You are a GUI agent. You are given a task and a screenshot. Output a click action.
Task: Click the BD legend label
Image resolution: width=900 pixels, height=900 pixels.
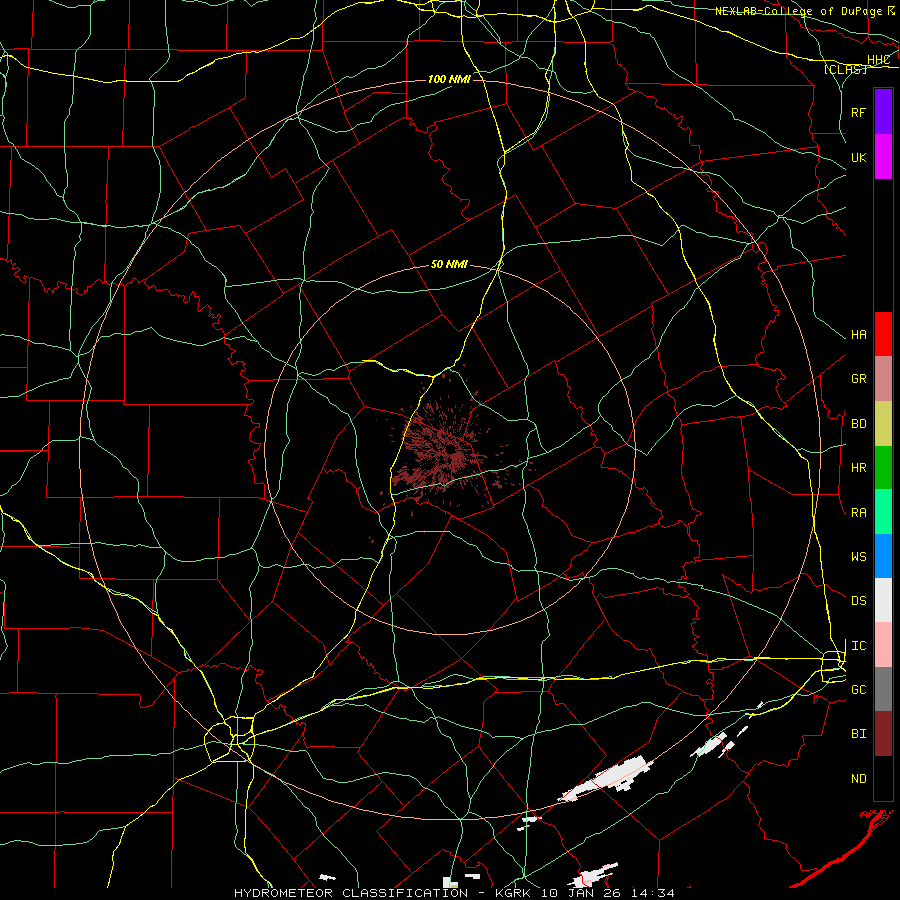(858, 424)
